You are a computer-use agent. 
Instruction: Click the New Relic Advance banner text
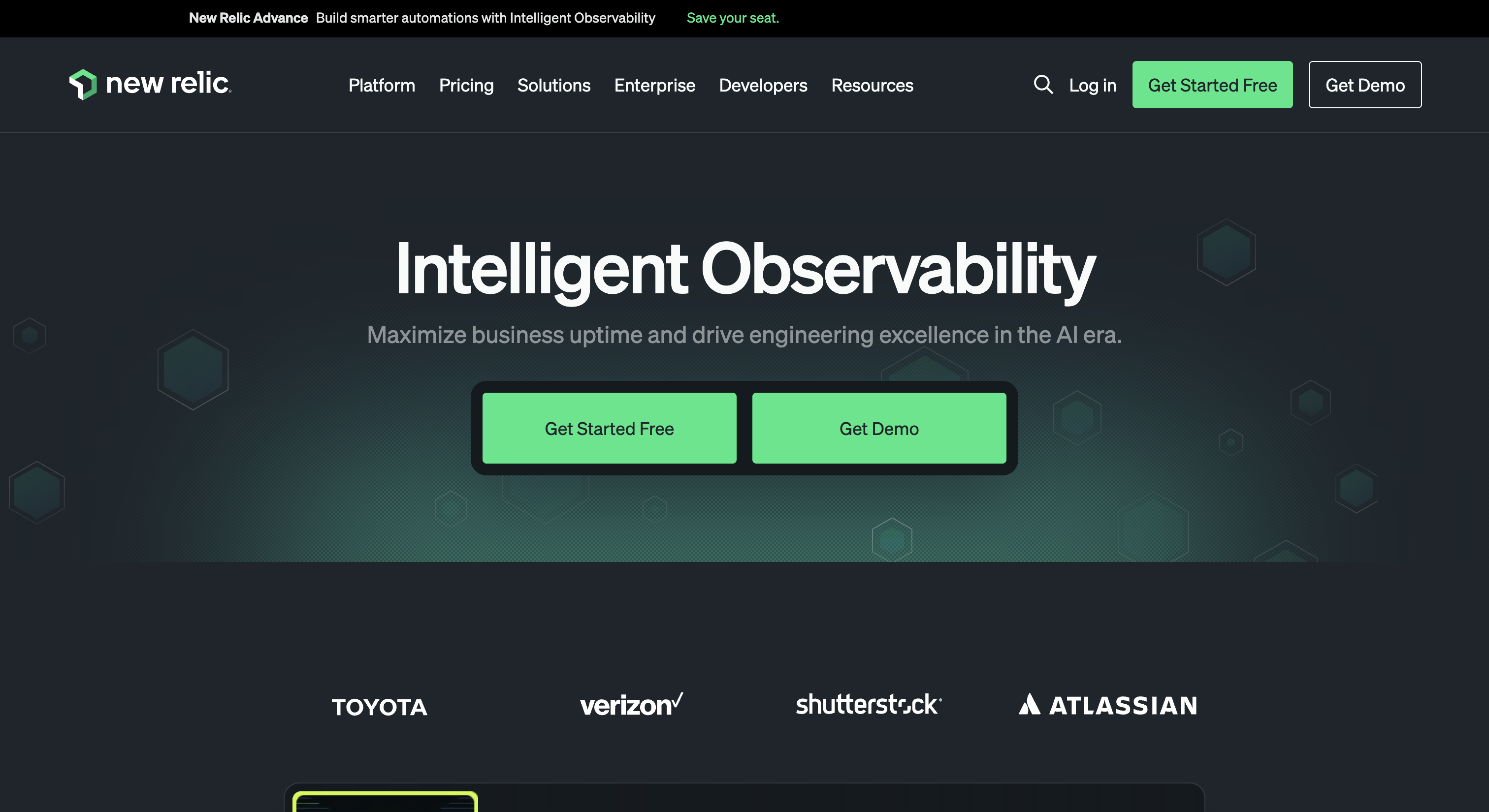tap(248, 18)
